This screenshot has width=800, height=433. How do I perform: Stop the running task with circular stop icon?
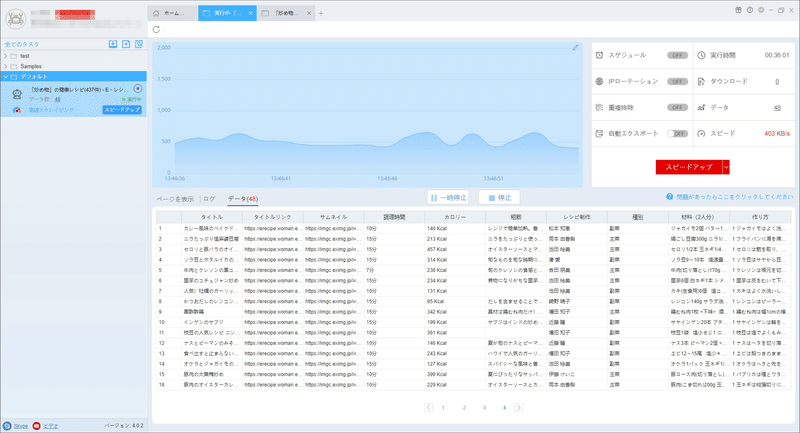click(x=138, y=89)
